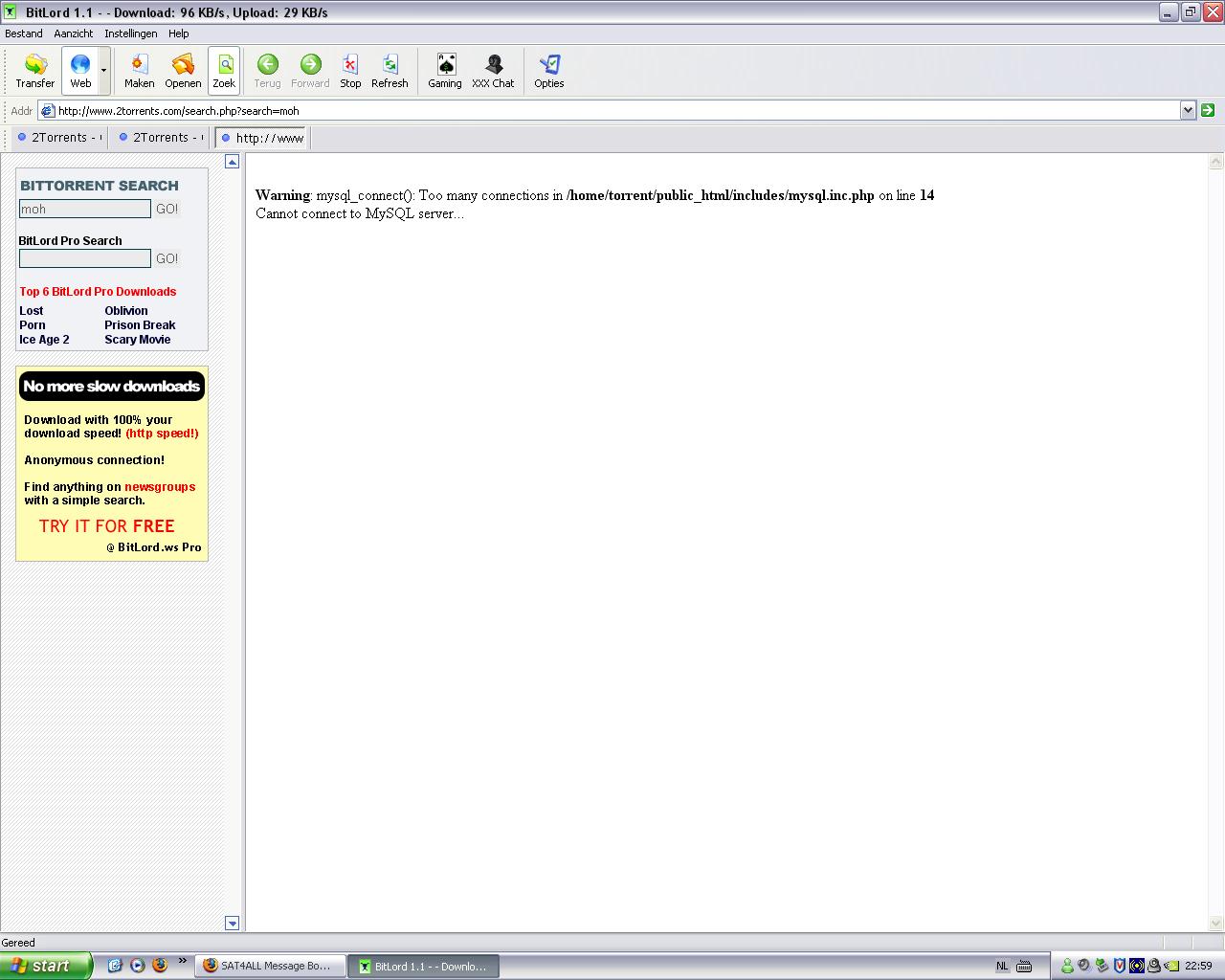
Task: Expand the address bar URL dropdown
Action: coord(1188,110)
